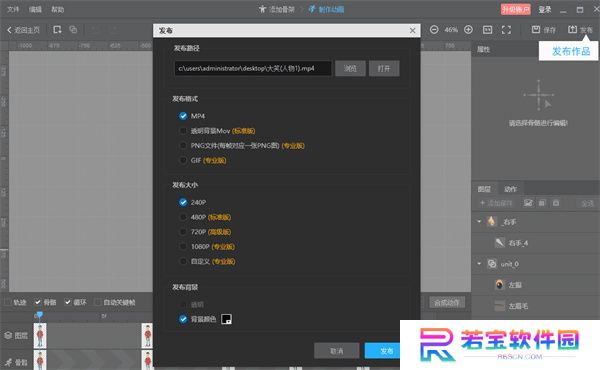
Task: Select MP4 publish format
Action: (183, 116)
